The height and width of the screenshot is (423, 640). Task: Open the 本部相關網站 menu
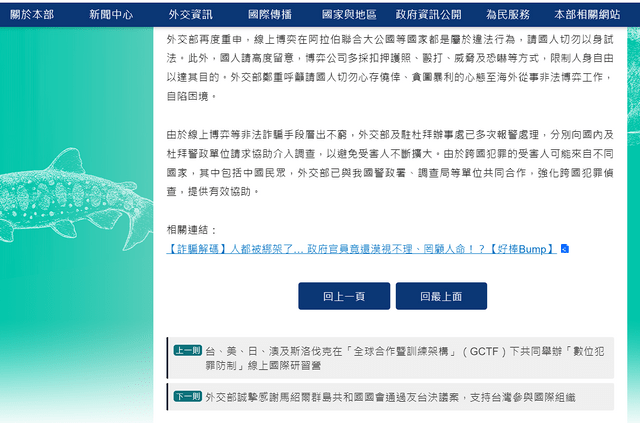[x=587, y=15]
